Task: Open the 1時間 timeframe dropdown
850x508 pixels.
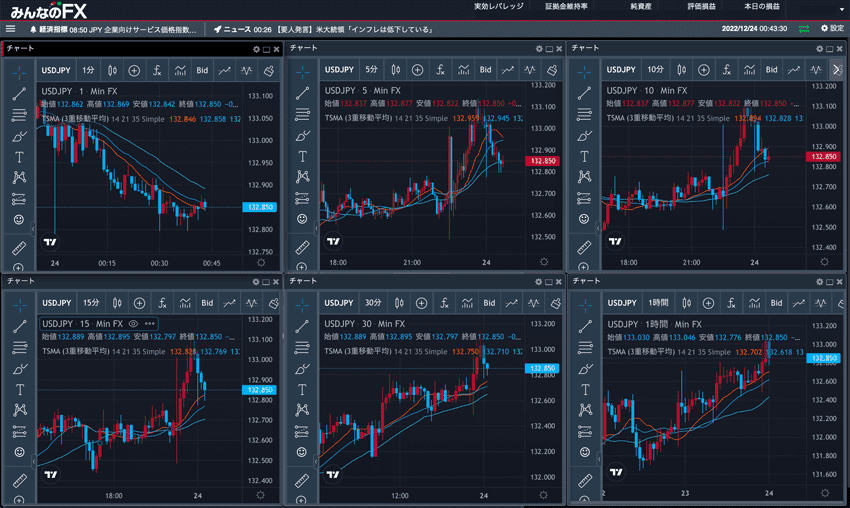Action: pos(658,303)
